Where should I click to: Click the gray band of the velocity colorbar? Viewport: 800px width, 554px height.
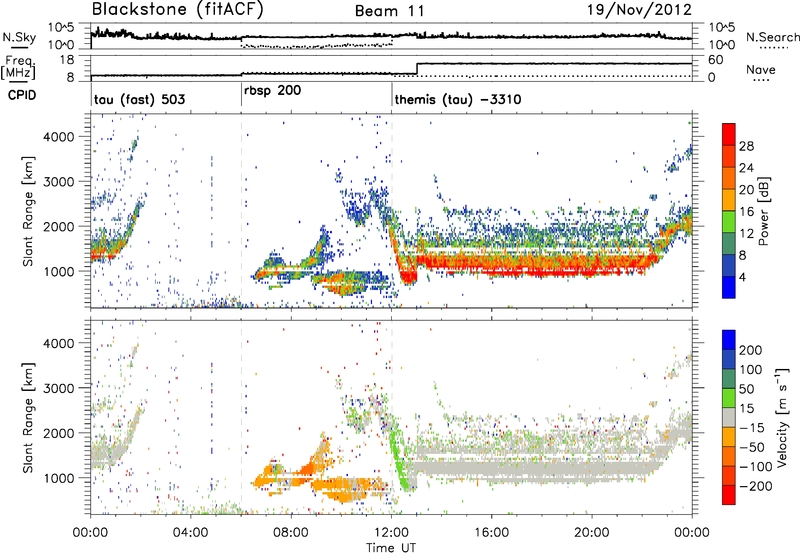click(x=729, y=417)
